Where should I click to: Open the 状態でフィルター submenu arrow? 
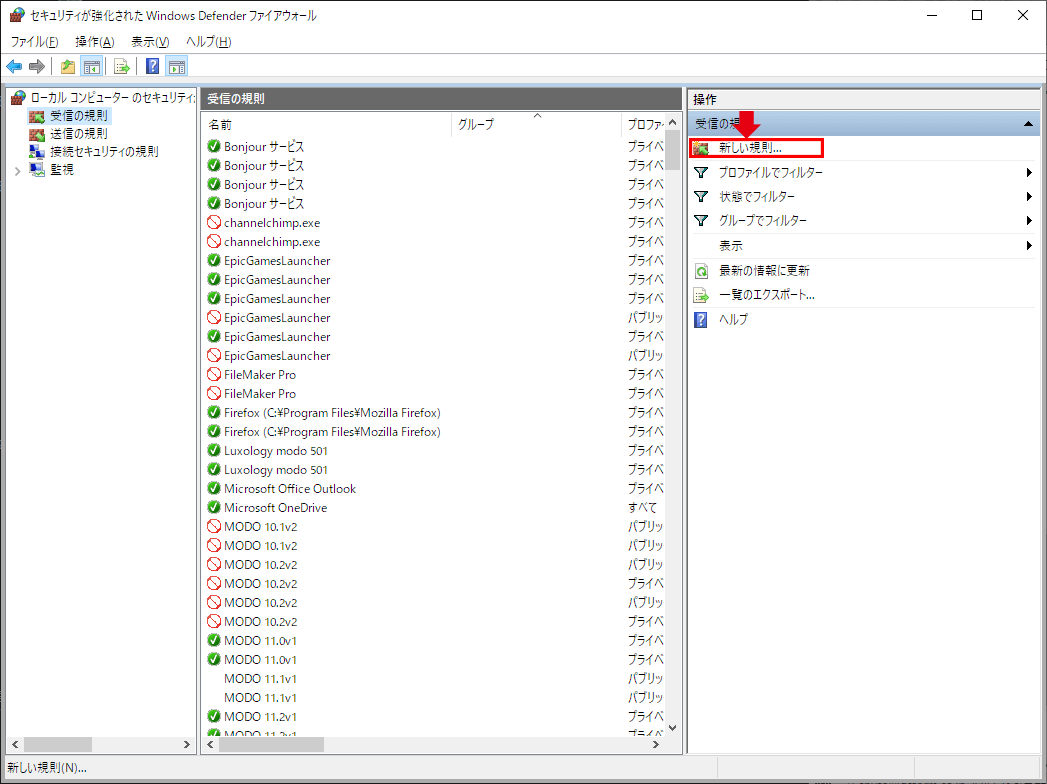pyautogui.click(x=1029, y=196)
